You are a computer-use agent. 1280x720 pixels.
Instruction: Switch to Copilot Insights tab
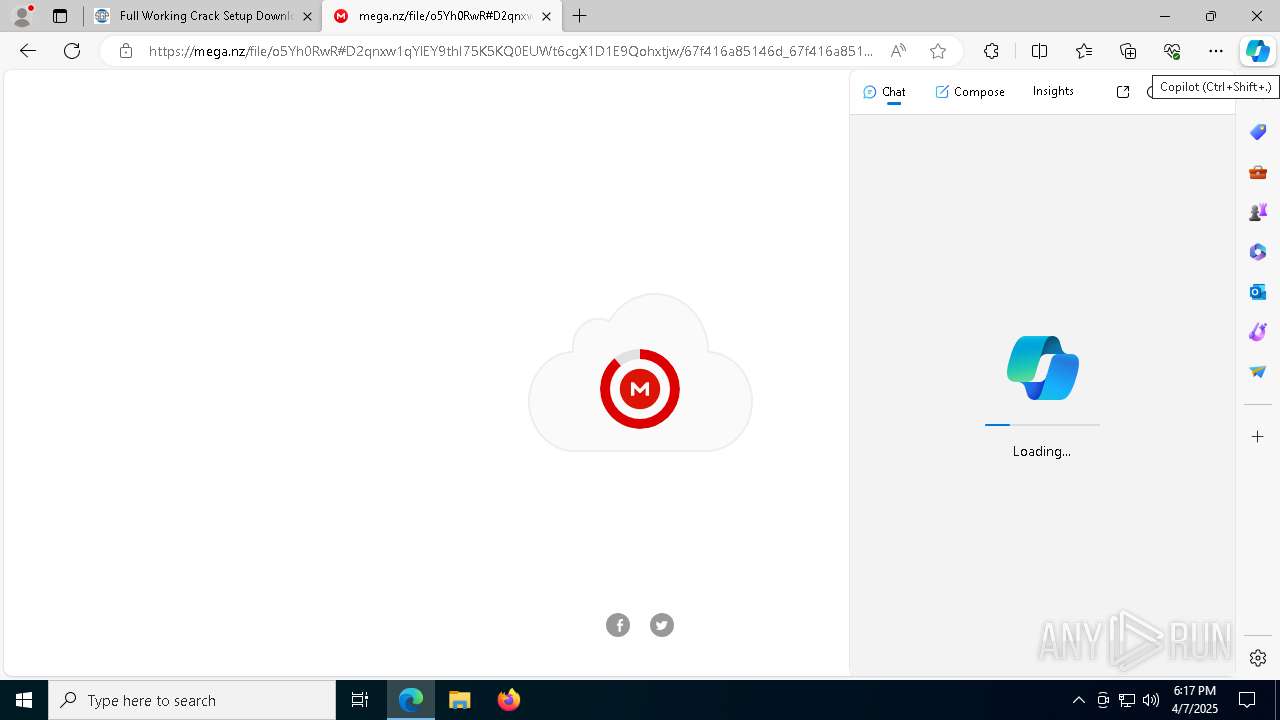pyautogui.click(x=1053, y=91)
